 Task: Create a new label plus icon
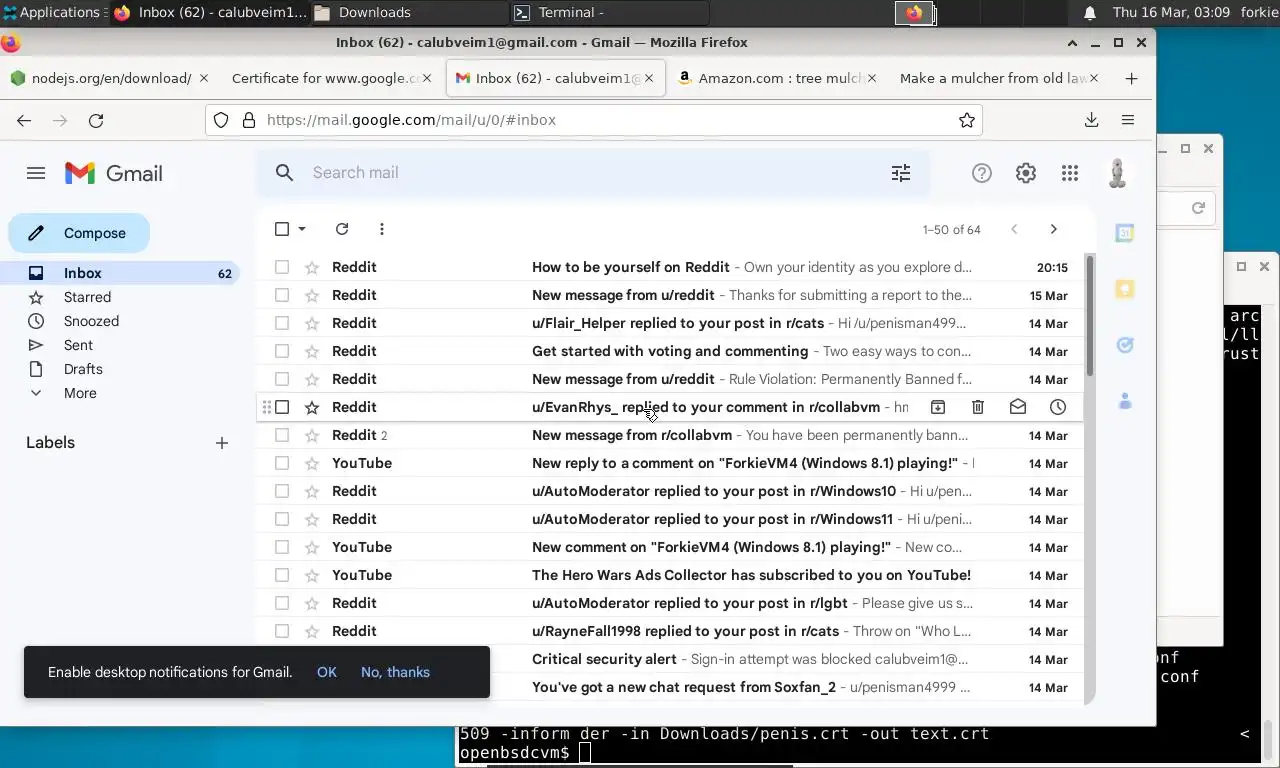tap(222, 443)
